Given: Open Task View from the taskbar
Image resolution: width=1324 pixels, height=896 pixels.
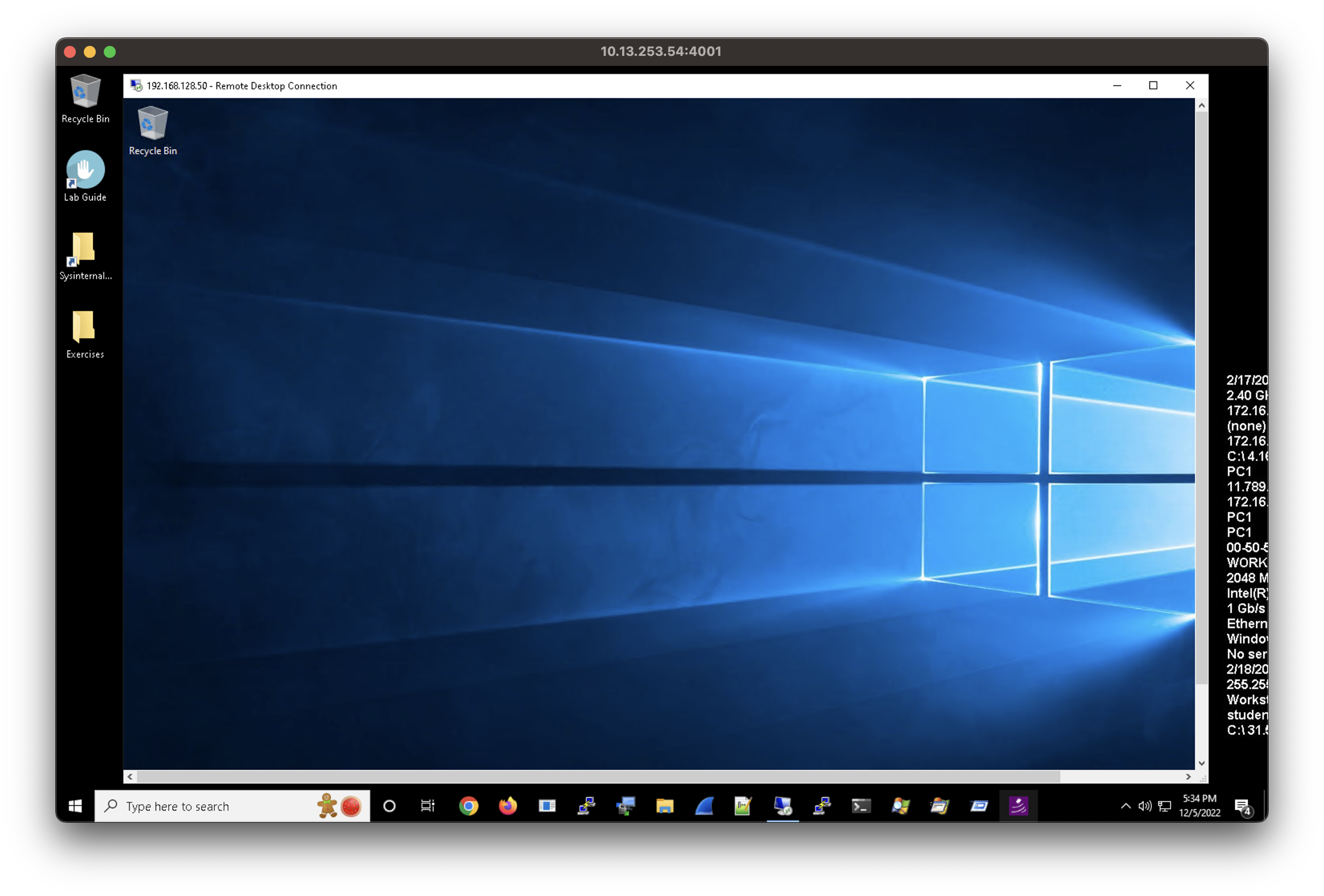Looking at the screenshot, I should click(428, 805).
